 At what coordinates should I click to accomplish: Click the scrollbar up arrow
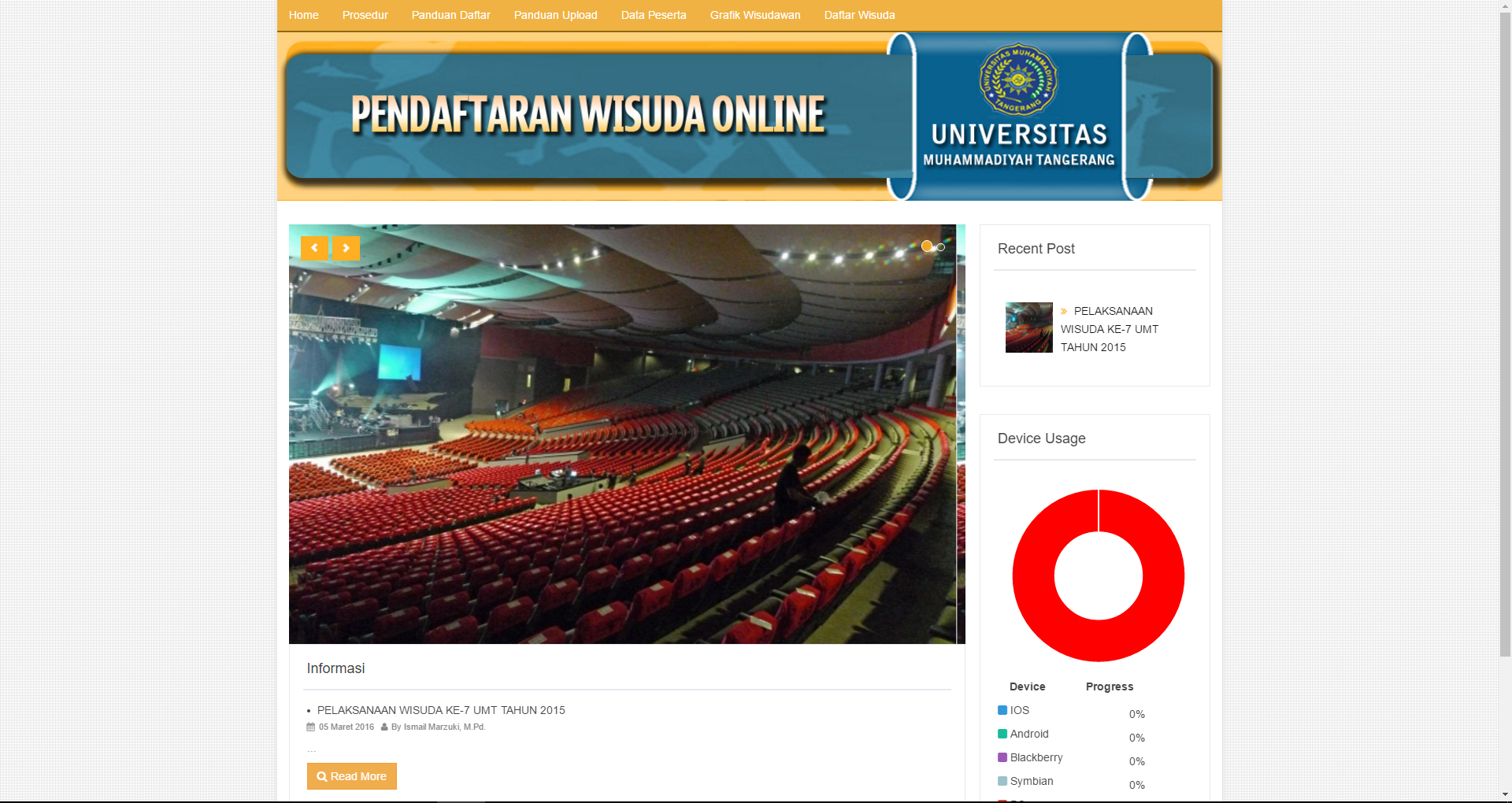1505,6
